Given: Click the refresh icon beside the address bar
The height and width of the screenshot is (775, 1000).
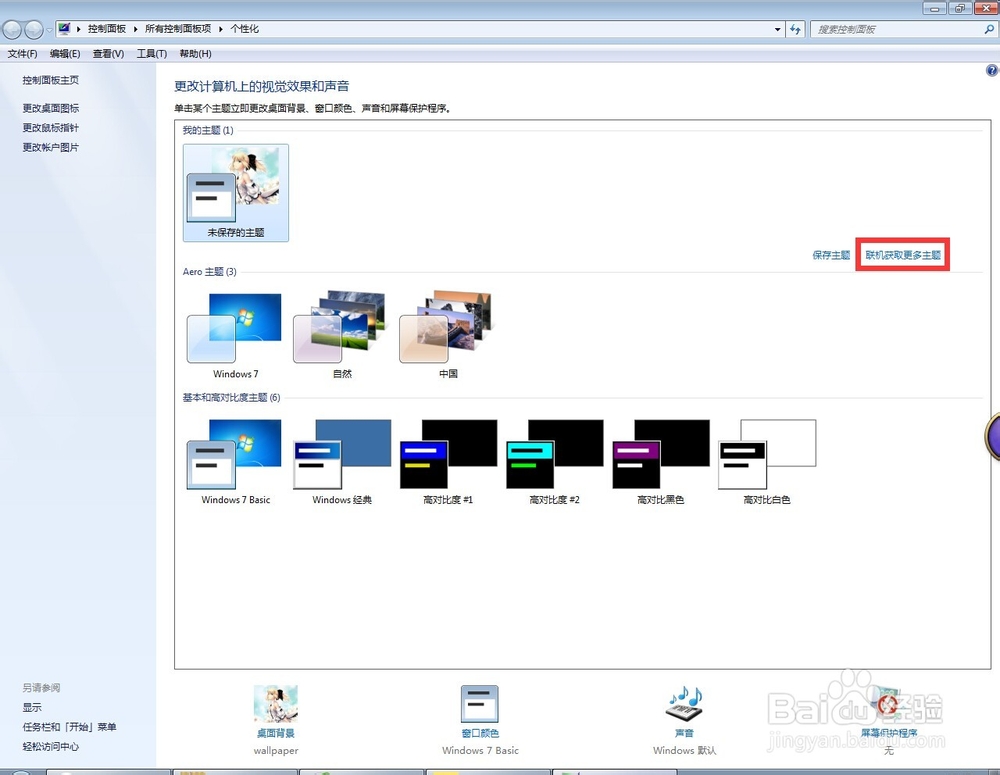Looking at the screenshot, I should point(795,29).
